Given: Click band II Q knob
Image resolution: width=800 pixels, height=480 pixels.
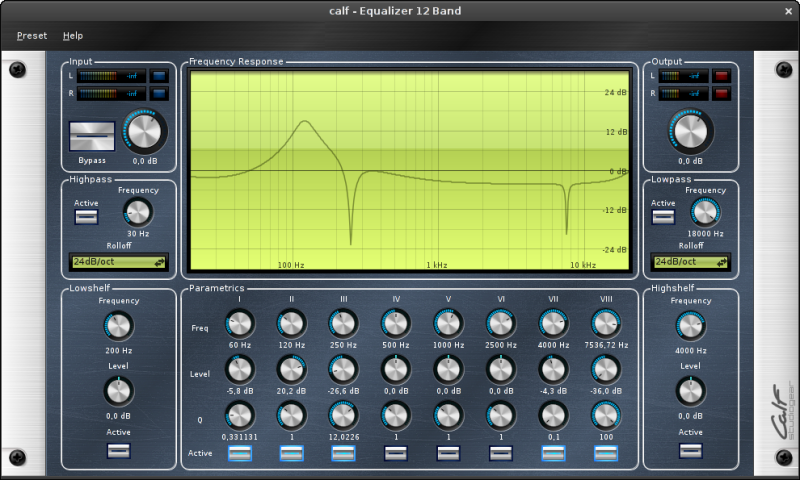Looking at the screenshot, I should [x=292, y=416].
